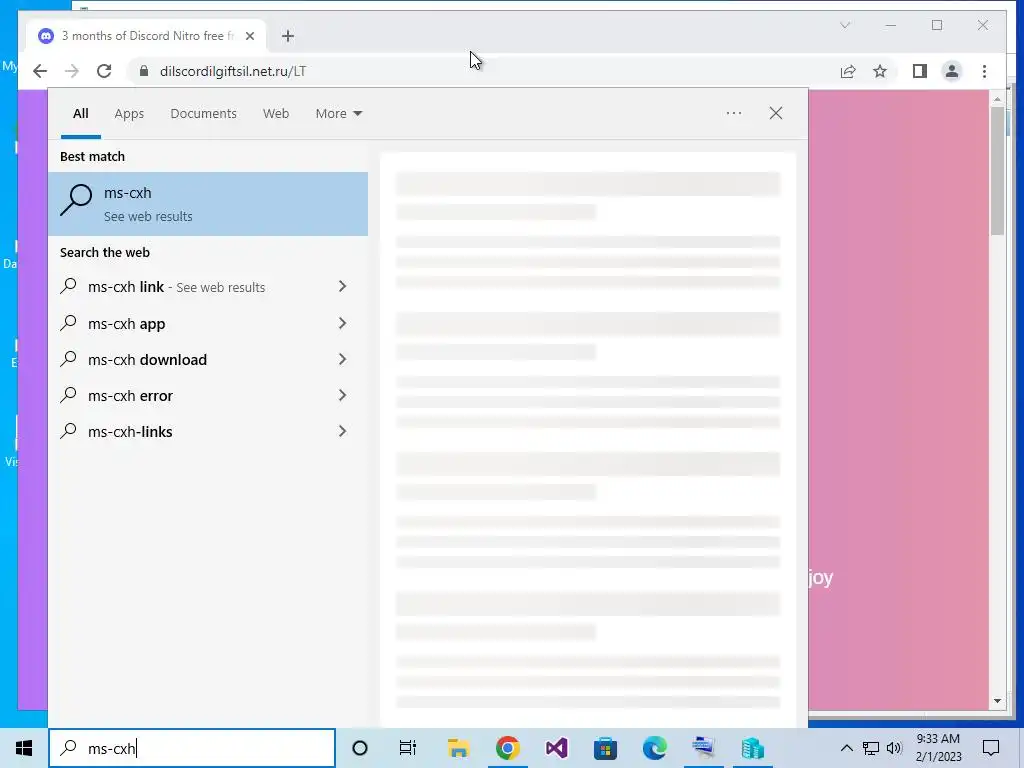
Task: Reload the Discord Nitro page
Action: [104, 71]
